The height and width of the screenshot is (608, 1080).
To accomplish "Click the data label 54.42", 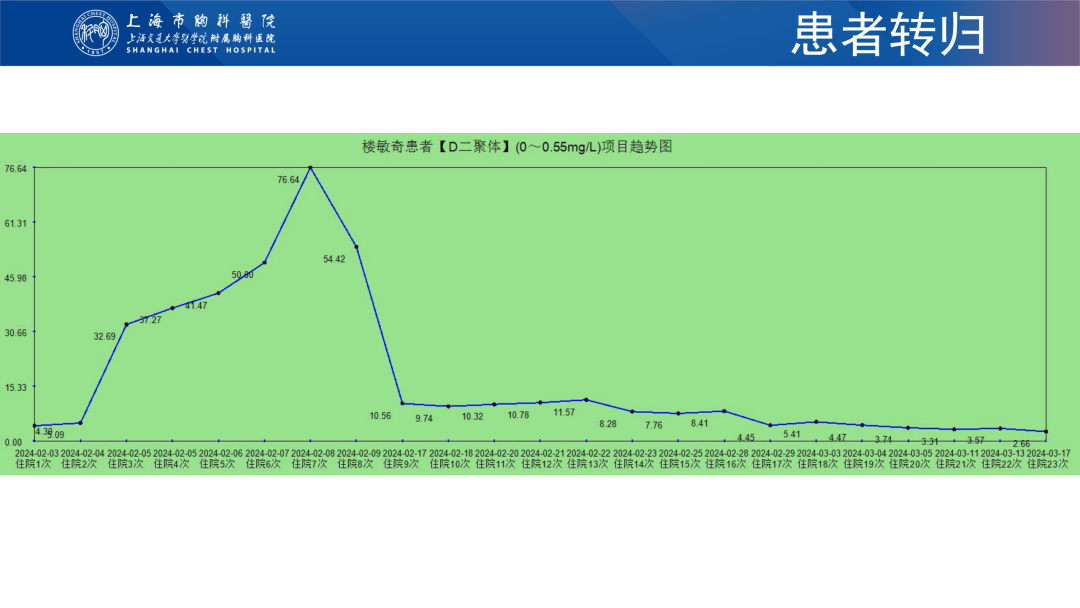I will click(334, 260).
